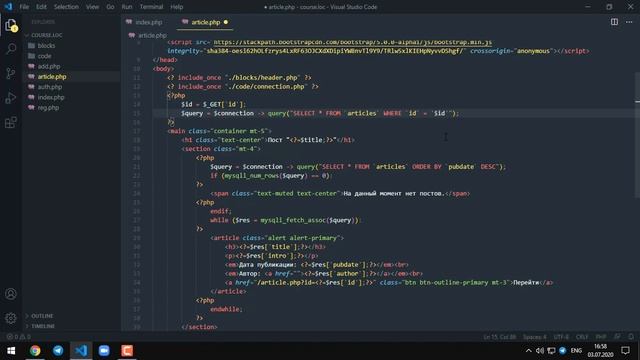Change end of line sequence CRLF
The width and height of the screenshot is (640, 360).
[x=582, y=337]
